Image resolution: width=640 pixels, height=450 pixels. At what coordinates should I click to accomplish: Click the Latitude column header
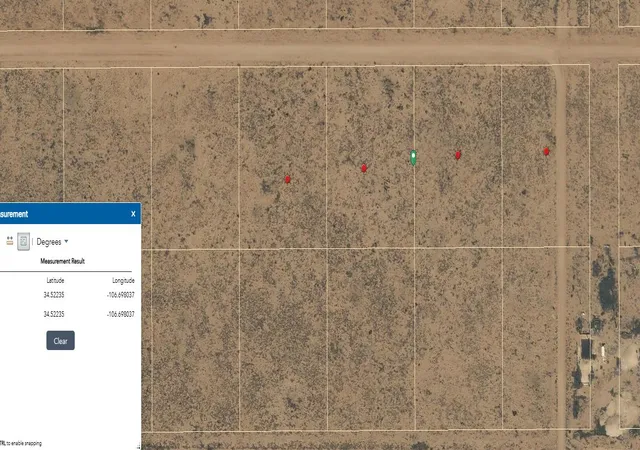55,280
